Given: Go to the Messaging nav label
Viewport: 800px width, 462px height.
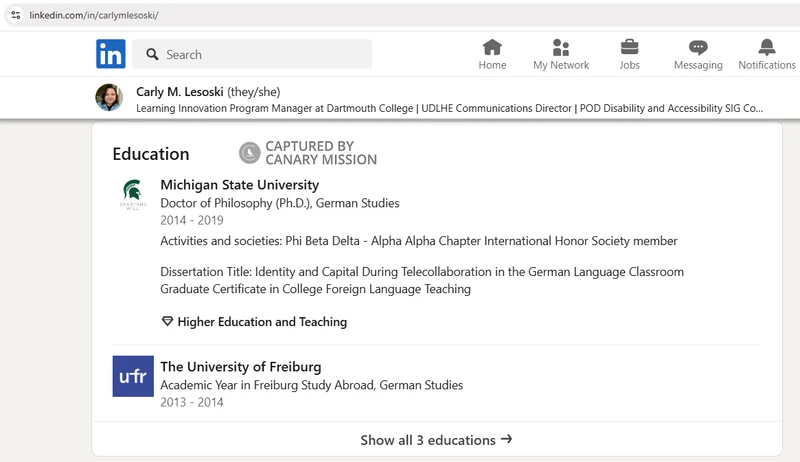Looking at the screenshot, I should tap(698, 65).
